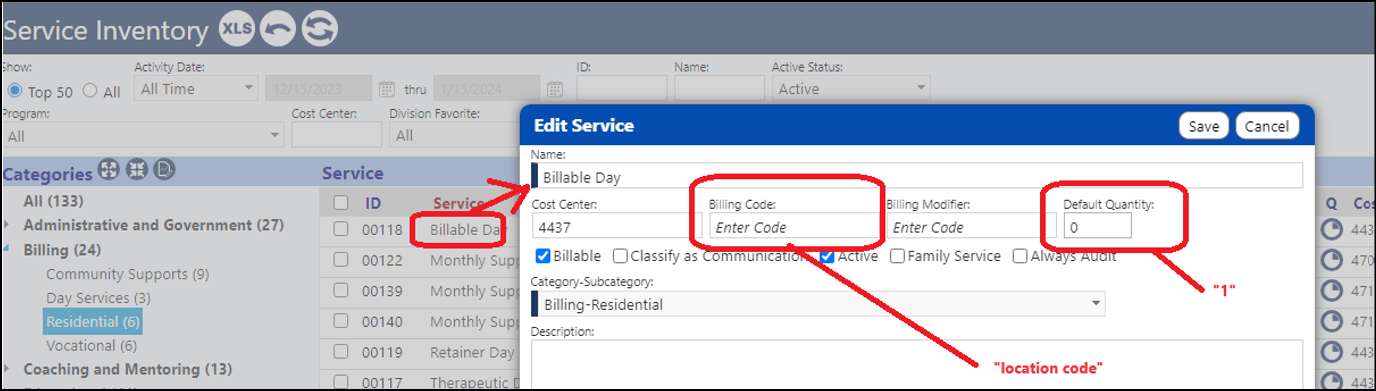Click the Description text area
The height and width of the screenshot is (391, 1376).
click(917, 364)
